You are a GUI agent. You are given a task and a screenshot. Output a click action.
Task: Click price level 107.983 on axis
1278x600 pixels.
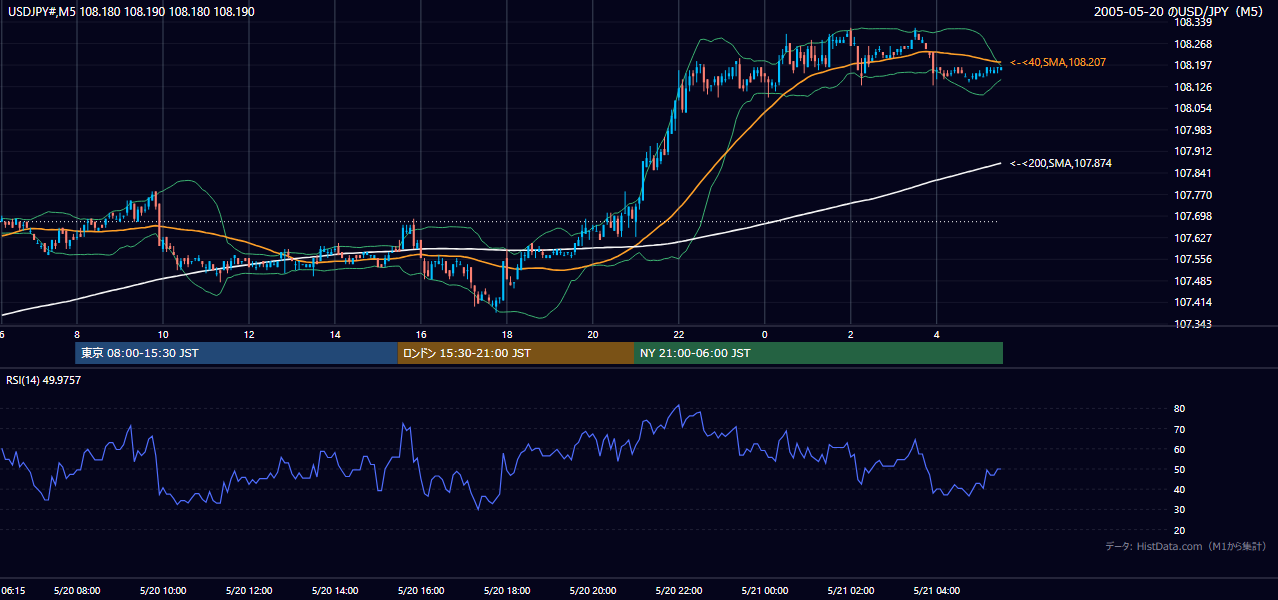tap(1193, 130)
